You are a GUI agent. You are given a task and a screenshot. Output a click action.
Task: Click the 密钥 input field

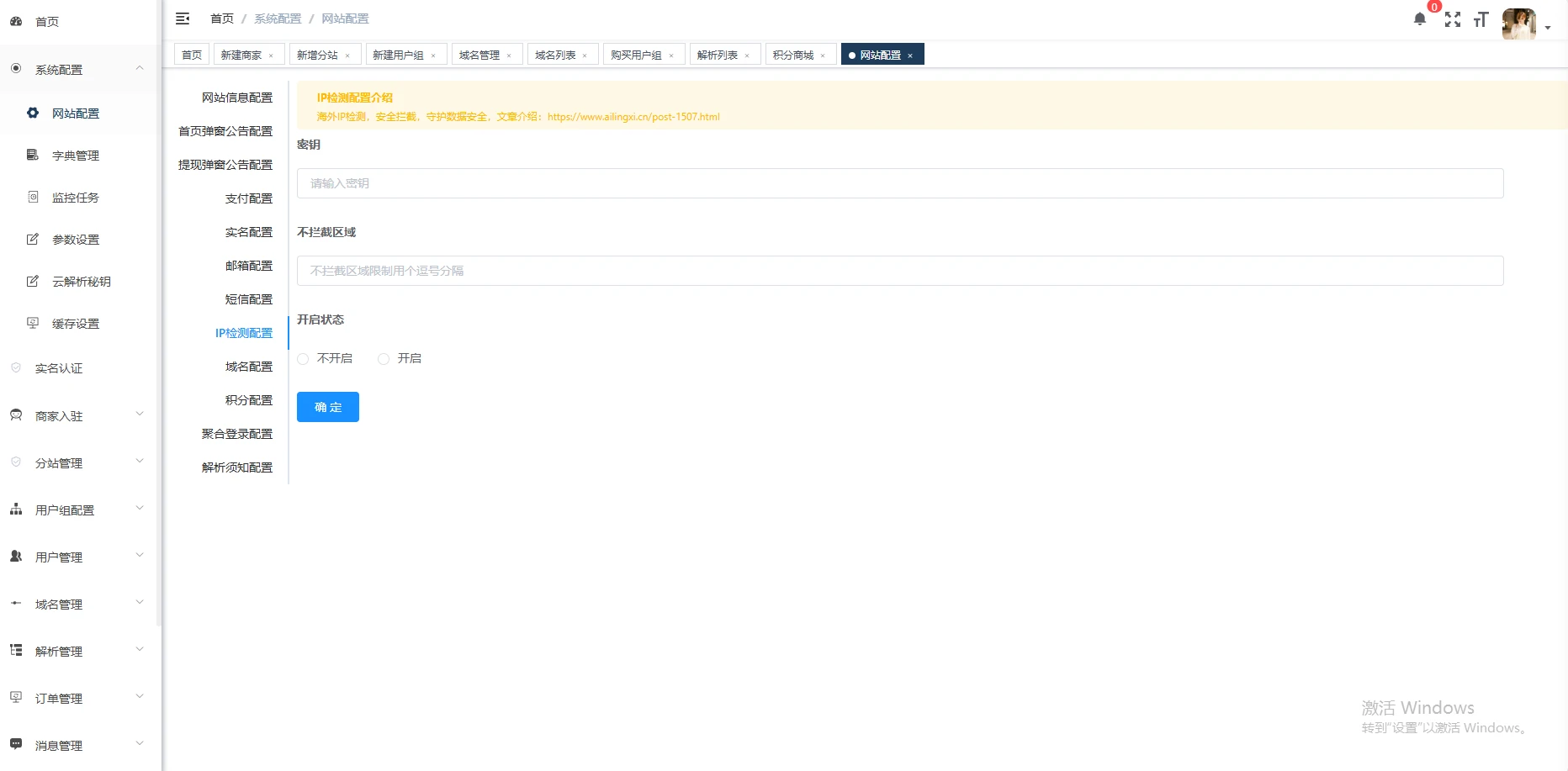900,183
